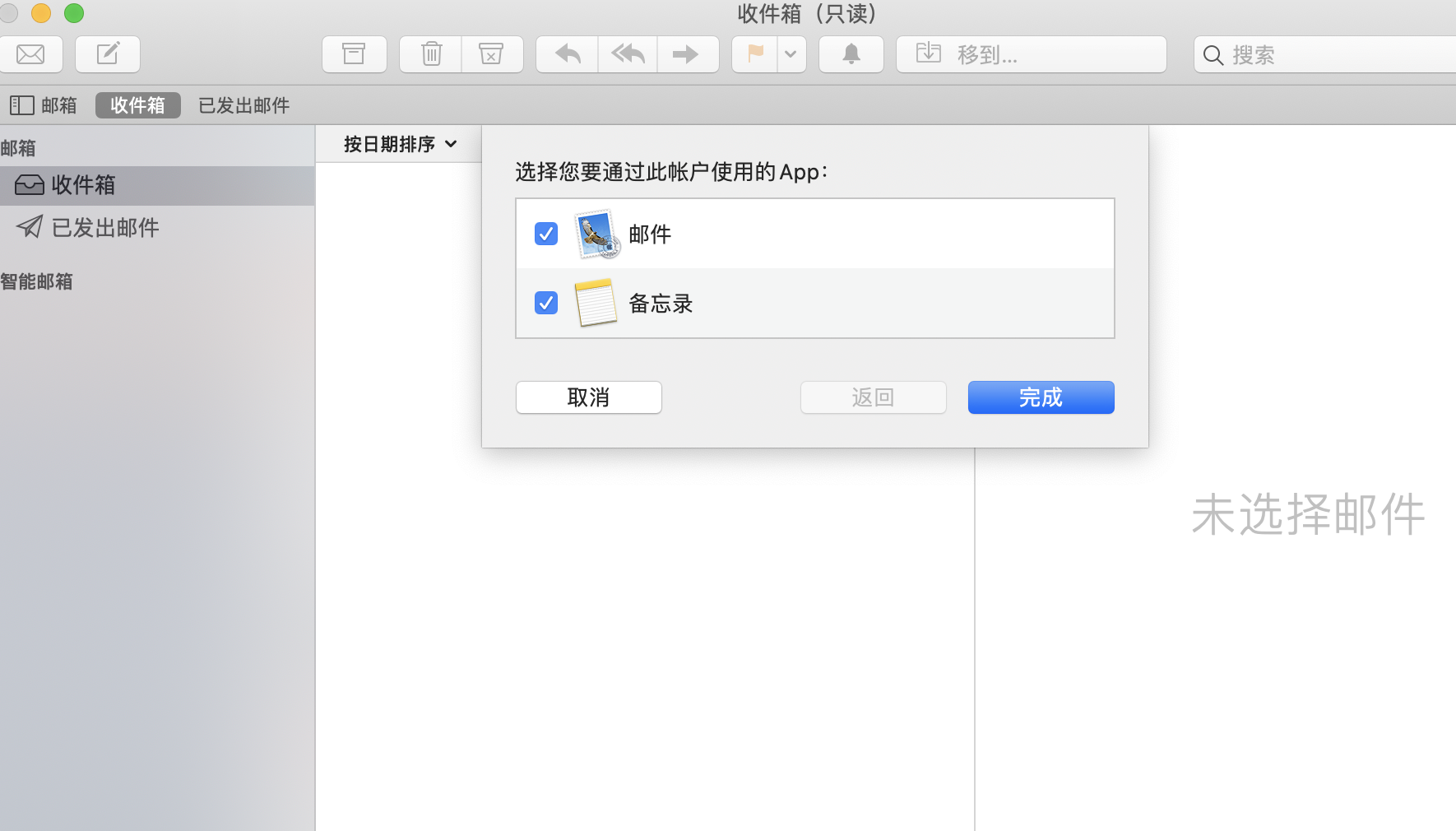Click the forward arrow icon
Image resolution: width=1456 pixels, height=831 pixels.
pos(688,54)
